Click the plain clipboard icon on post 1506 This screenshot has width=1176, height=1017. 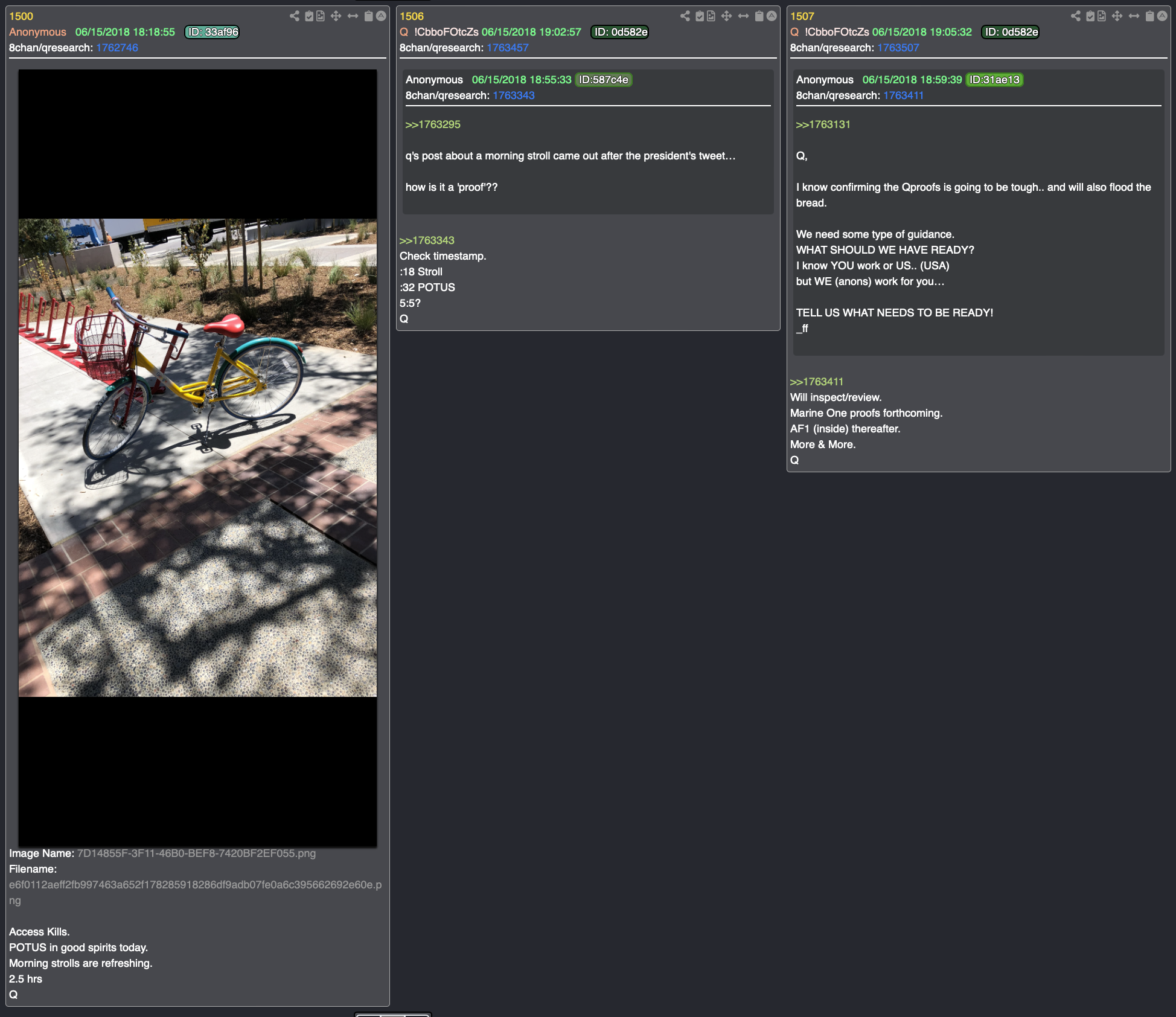point(759,16)
